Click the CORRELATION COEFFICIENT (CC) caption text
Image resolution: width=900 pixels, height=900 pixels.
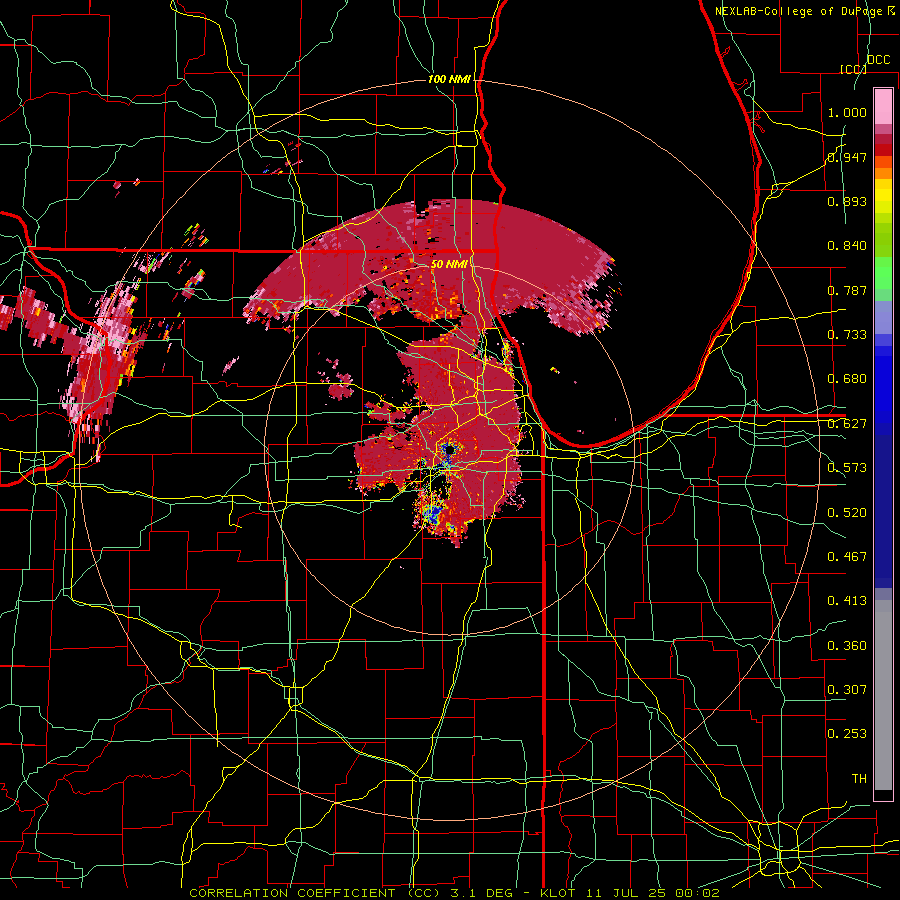pyautogui.click(x=315, y=893)
